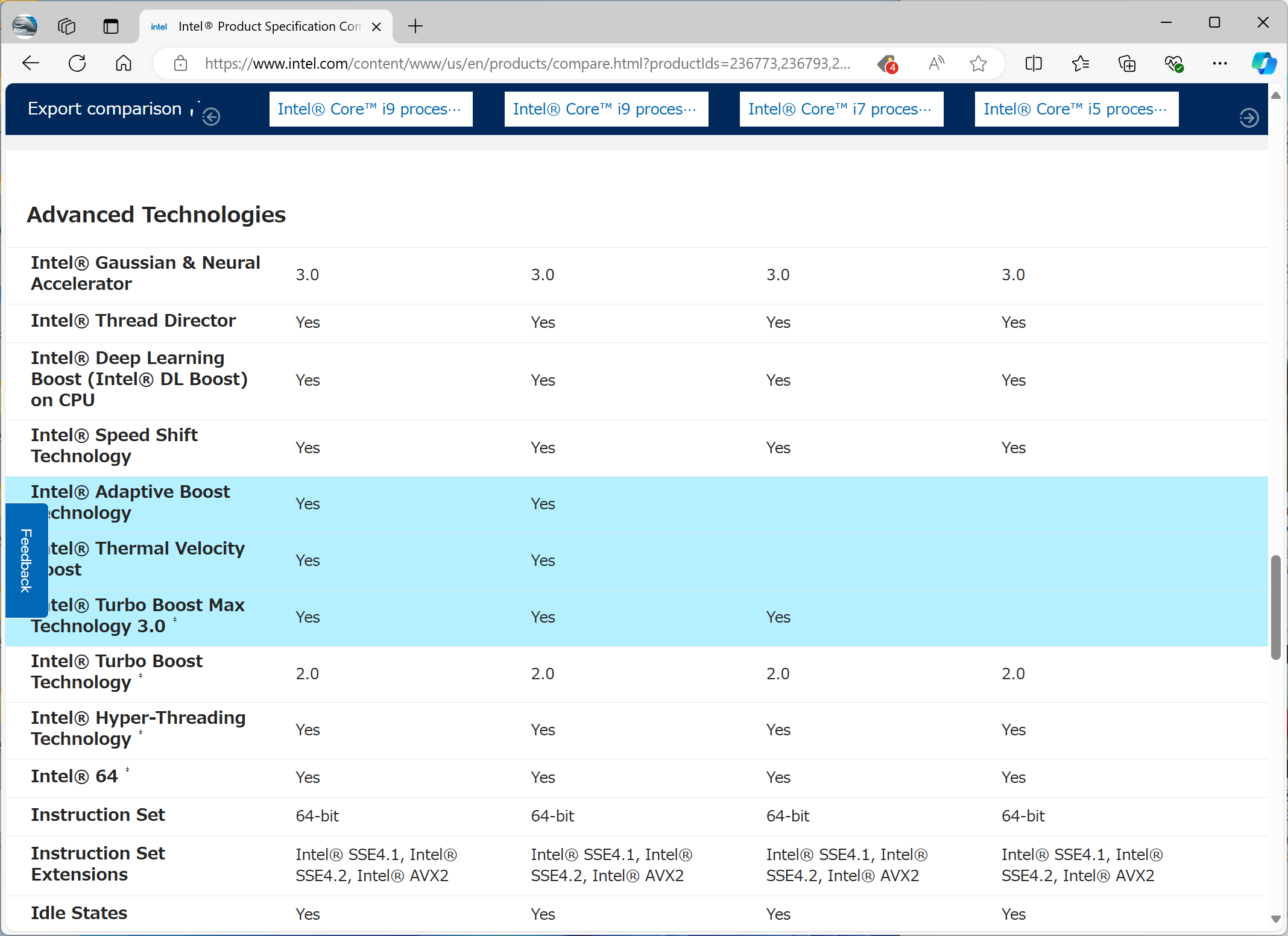Open the Feedback side tab
Image resolution: width=1288 pixels, height=936 pixels.
(x=26, y=560)
